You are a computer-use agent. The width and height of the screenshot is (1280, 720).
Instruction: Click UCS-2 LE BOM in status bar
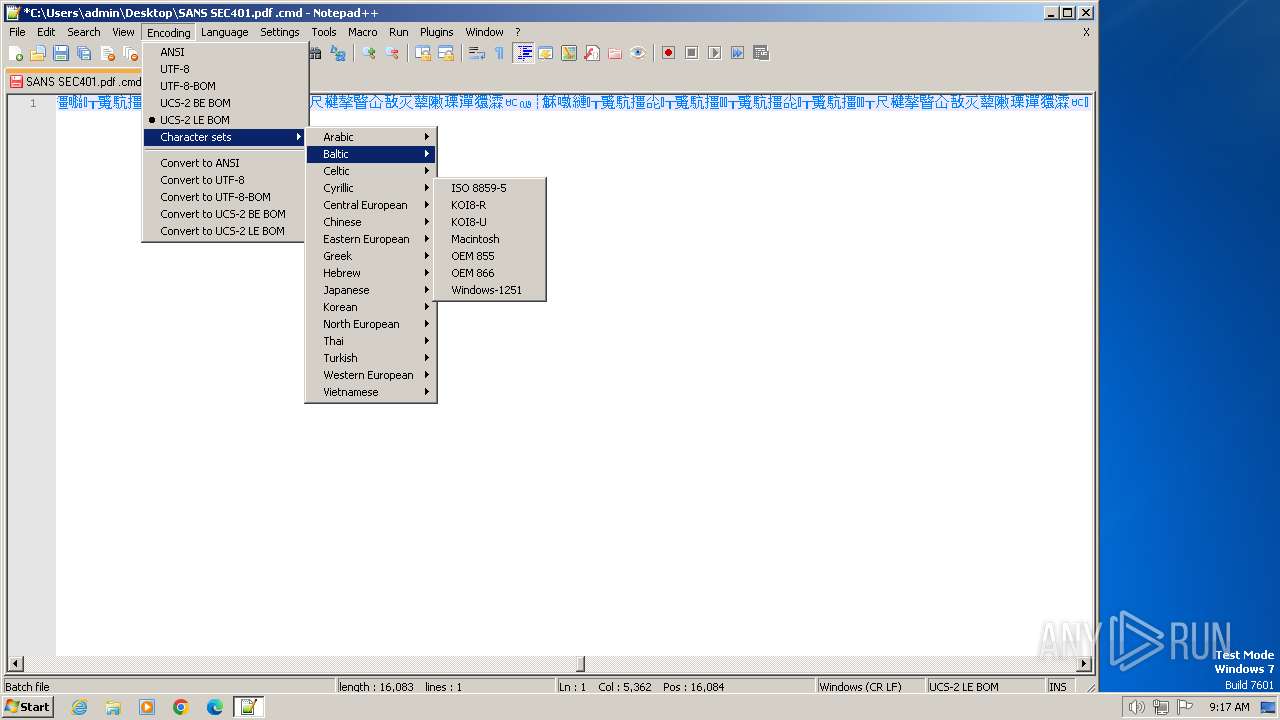point(984,687)
